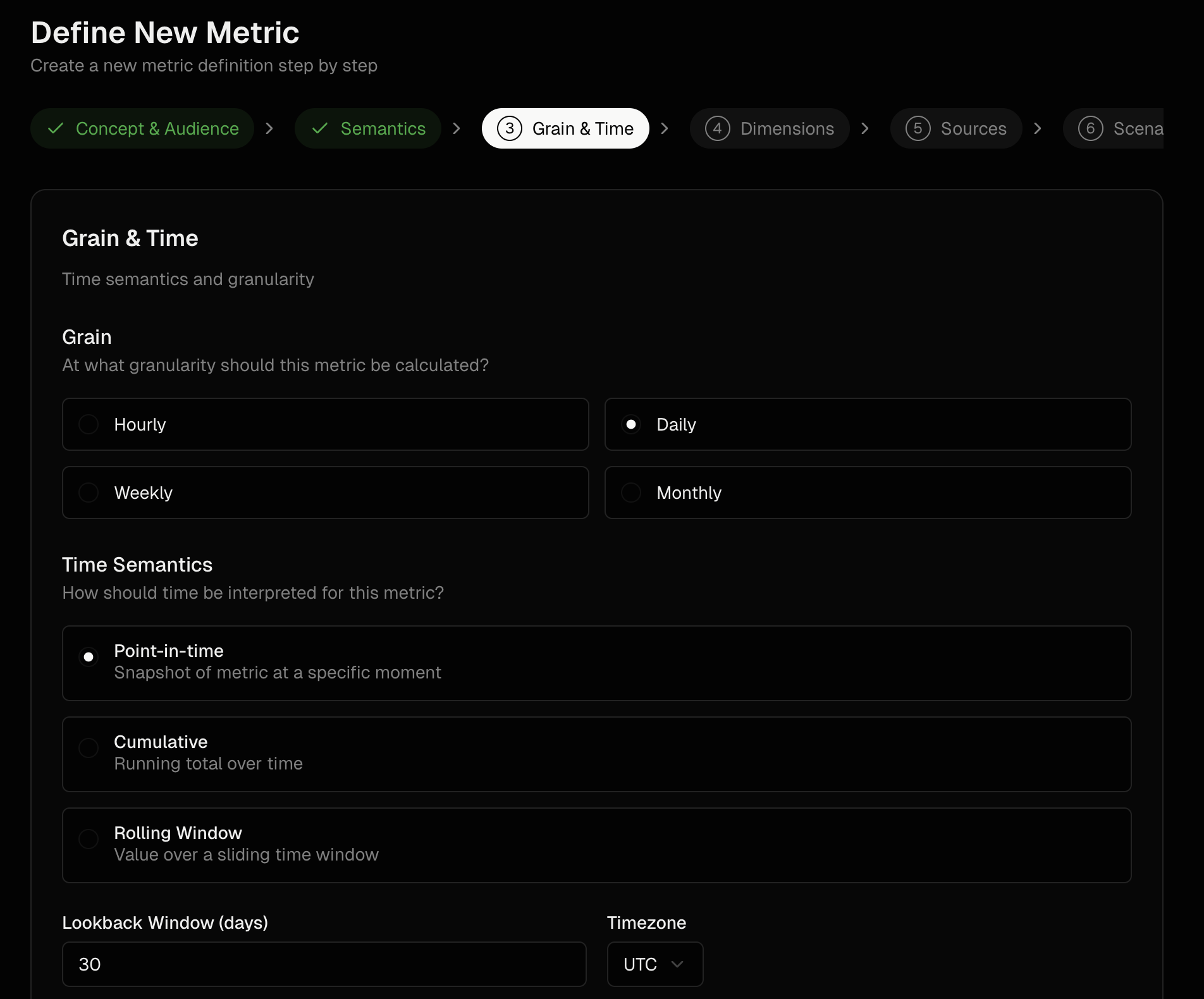Click the green checkmark on Concept & Audience step
This screenshot has width=1204, height=999.
pos(55,128)
